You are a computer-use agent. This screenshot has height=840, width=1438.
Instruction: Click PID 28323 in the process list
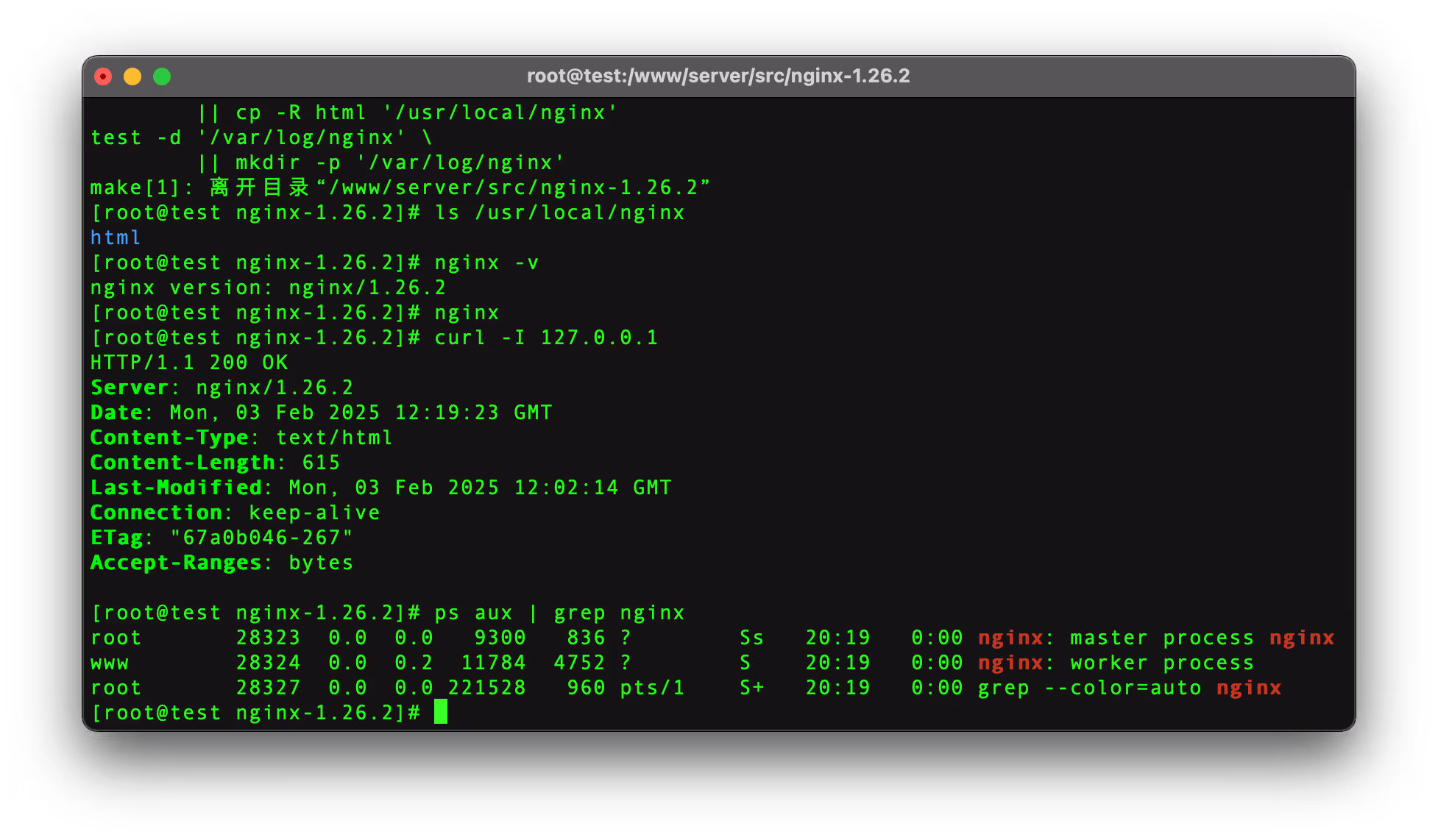tap(268, 638)
